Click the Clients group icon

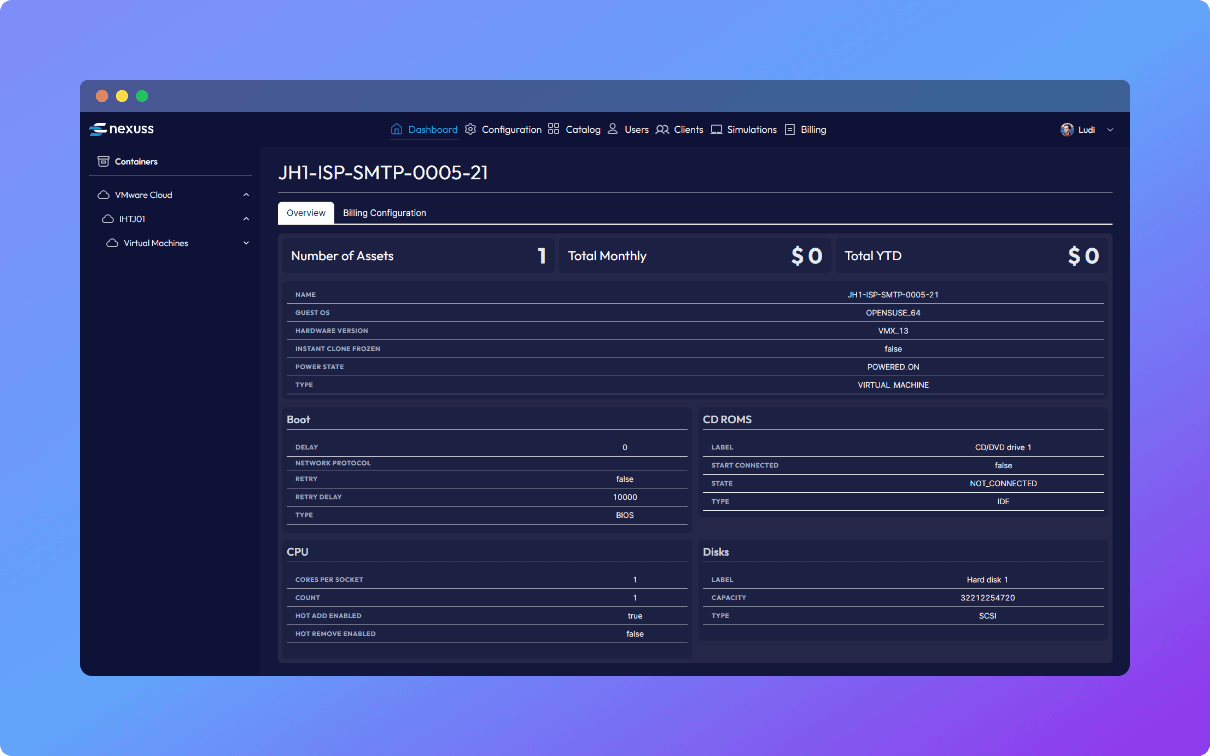pos(662,129)
